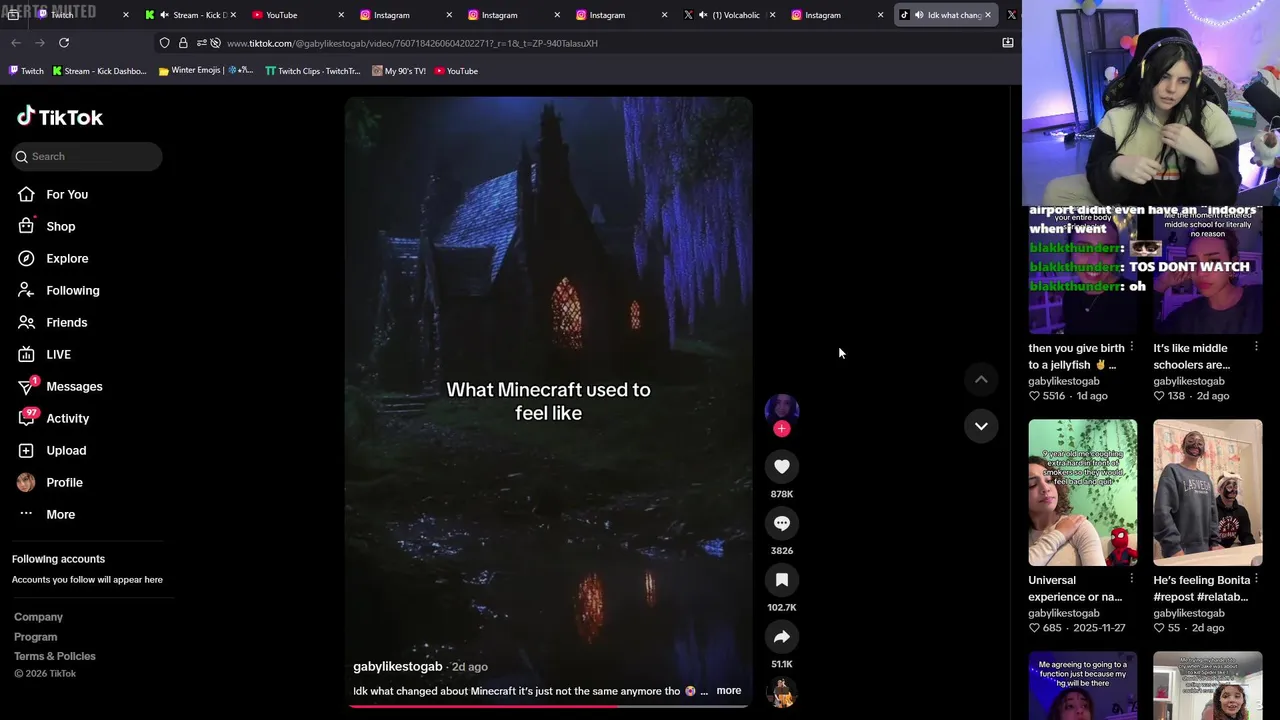
Task: Open options for jellyfish video
Action: point(1131,347)
